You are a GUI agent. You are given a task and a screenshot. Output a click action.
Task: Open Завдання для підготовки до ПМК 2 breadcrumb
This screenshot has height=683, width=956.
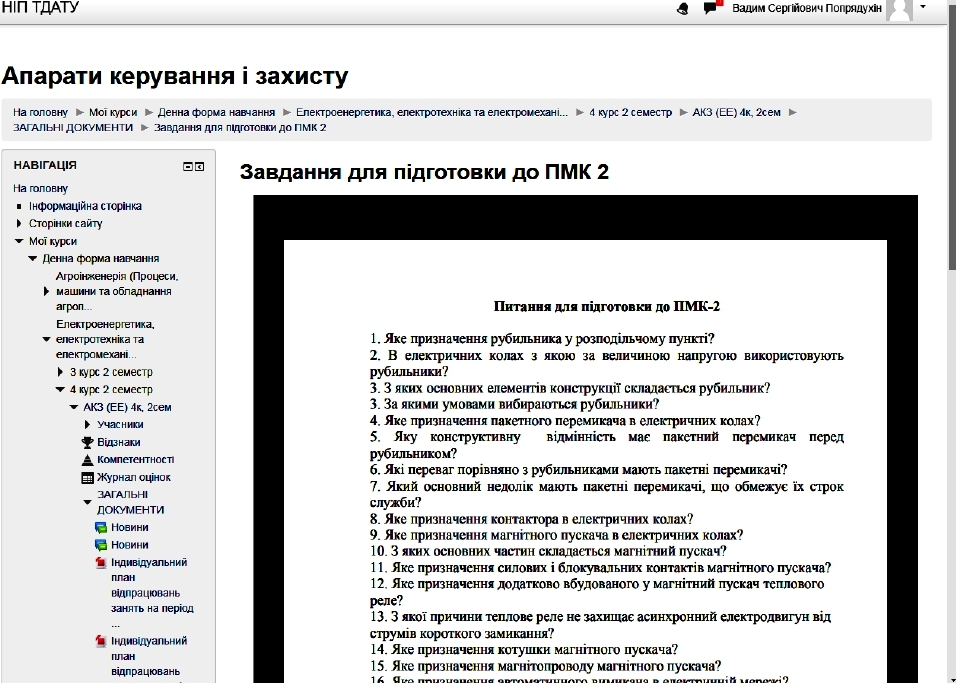(240, 127)
